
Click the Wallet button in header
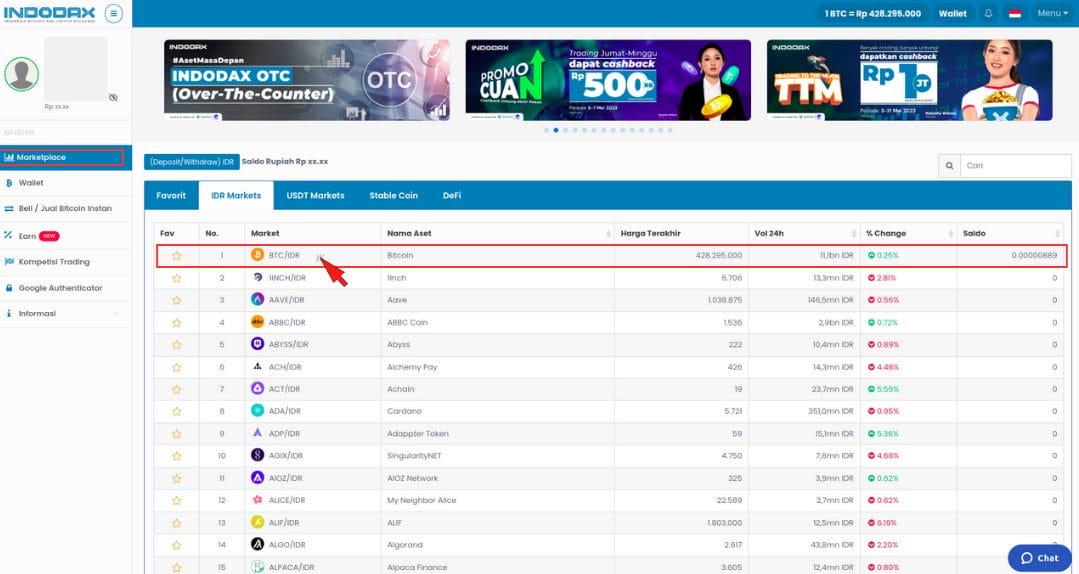coord(952,13)
